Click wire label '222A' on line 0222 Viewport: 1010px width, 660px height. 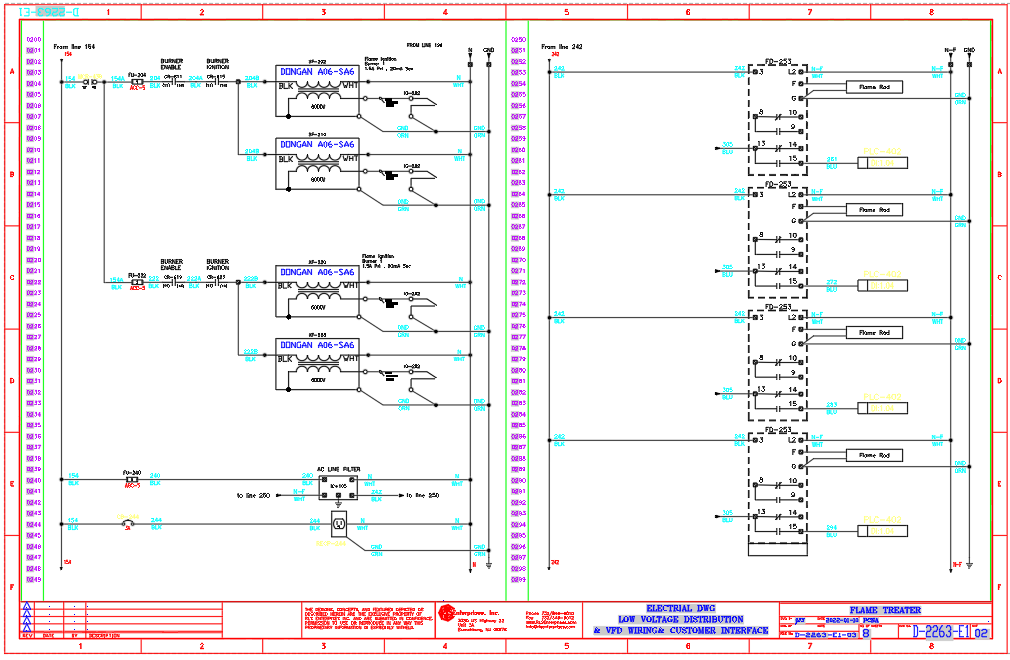click(x=195, y=279)
